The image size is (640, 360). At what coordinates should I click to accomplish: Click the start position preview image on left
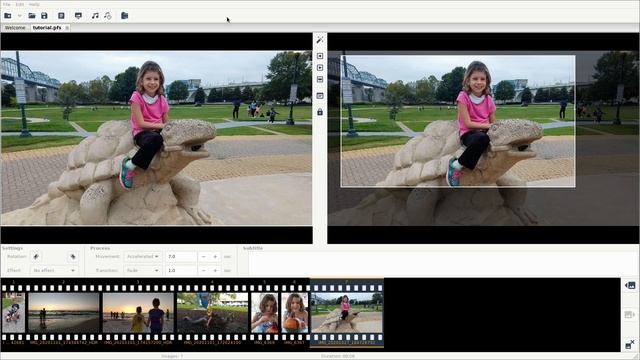[x=156, y=138]
